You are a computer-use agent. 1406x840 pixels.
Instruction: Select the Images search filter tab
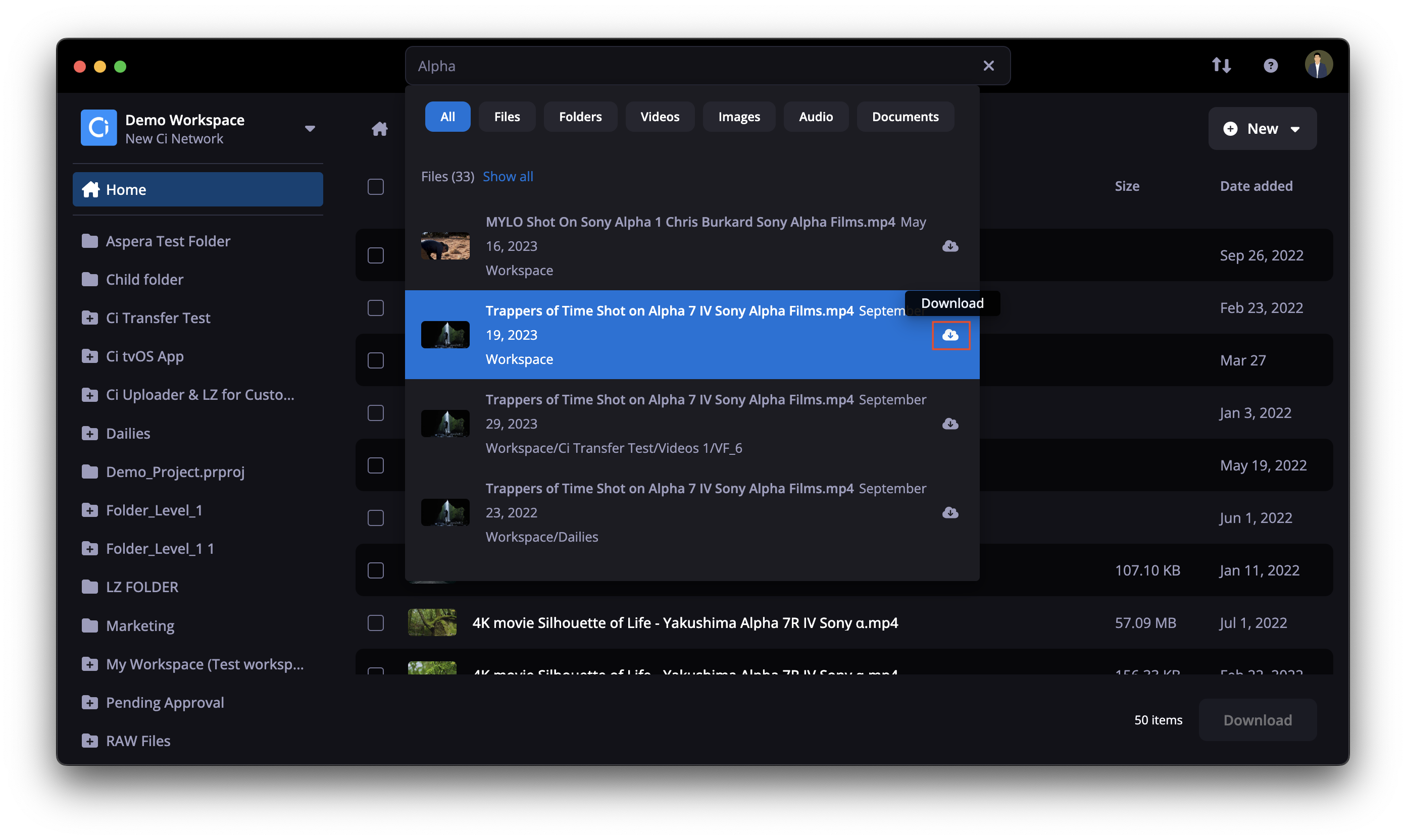(x=738, y=117)
